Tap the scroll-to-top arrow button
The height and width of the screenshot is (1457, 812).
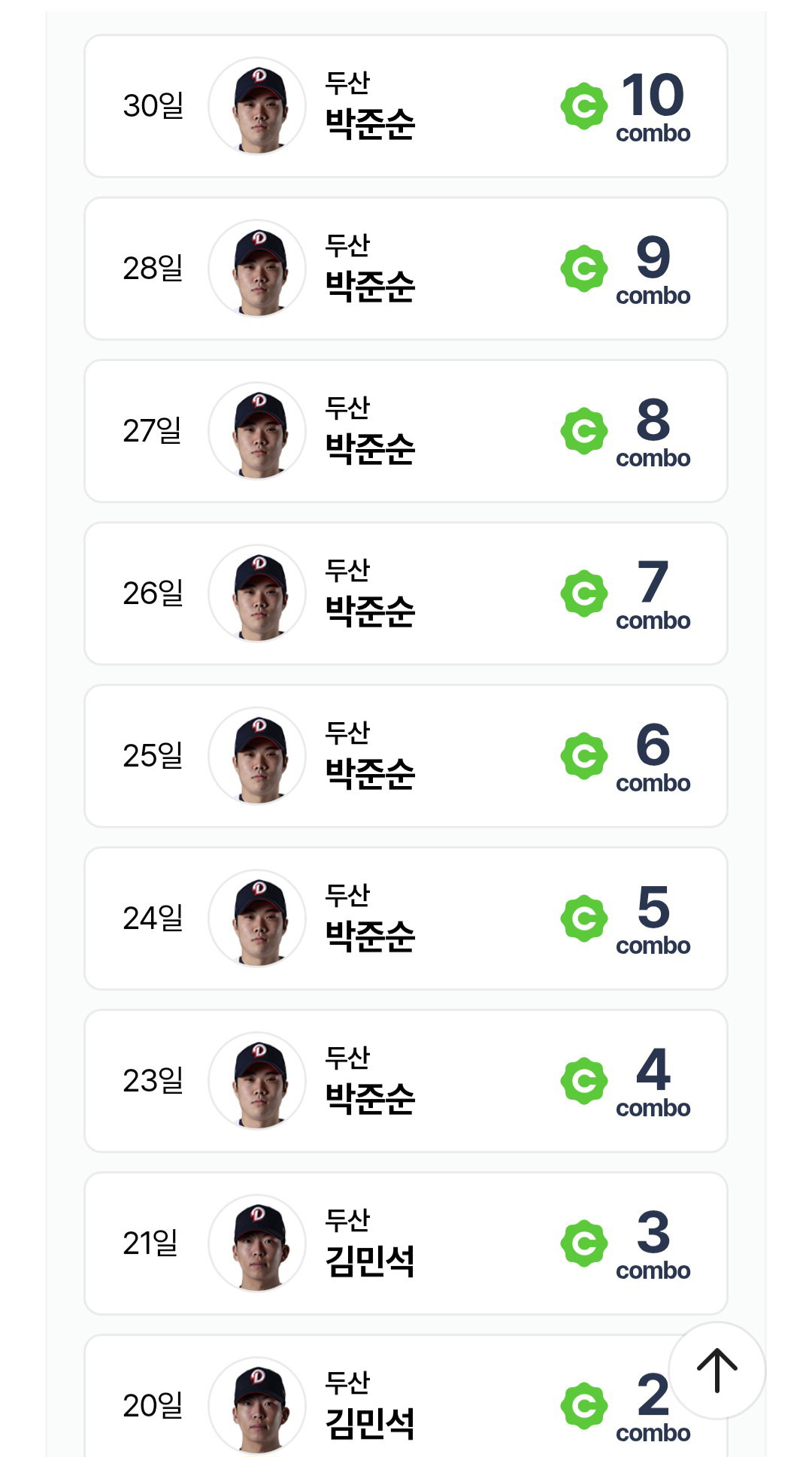coord(717,1370)
